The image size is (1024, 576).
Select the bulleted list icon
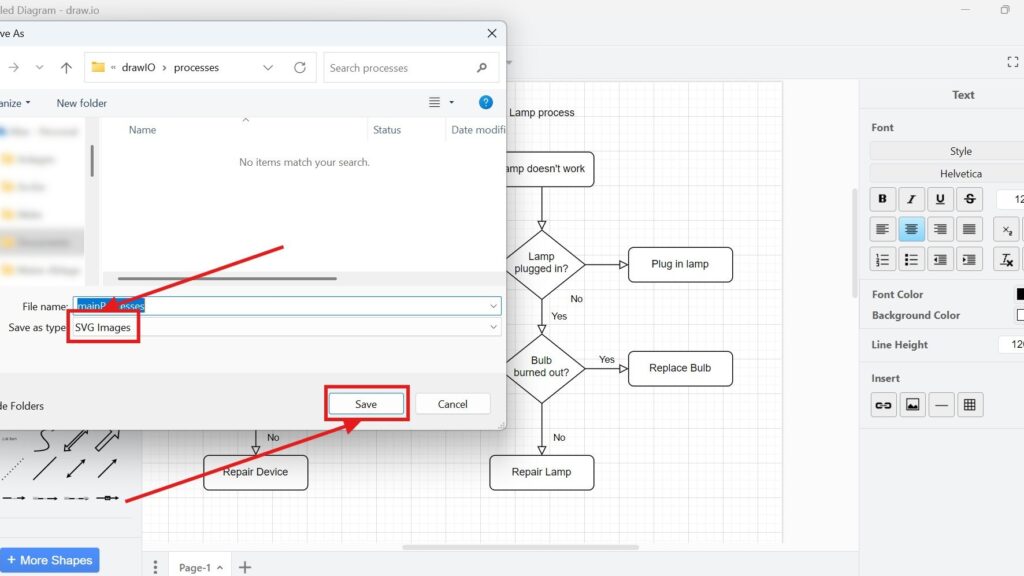(911, 259)
